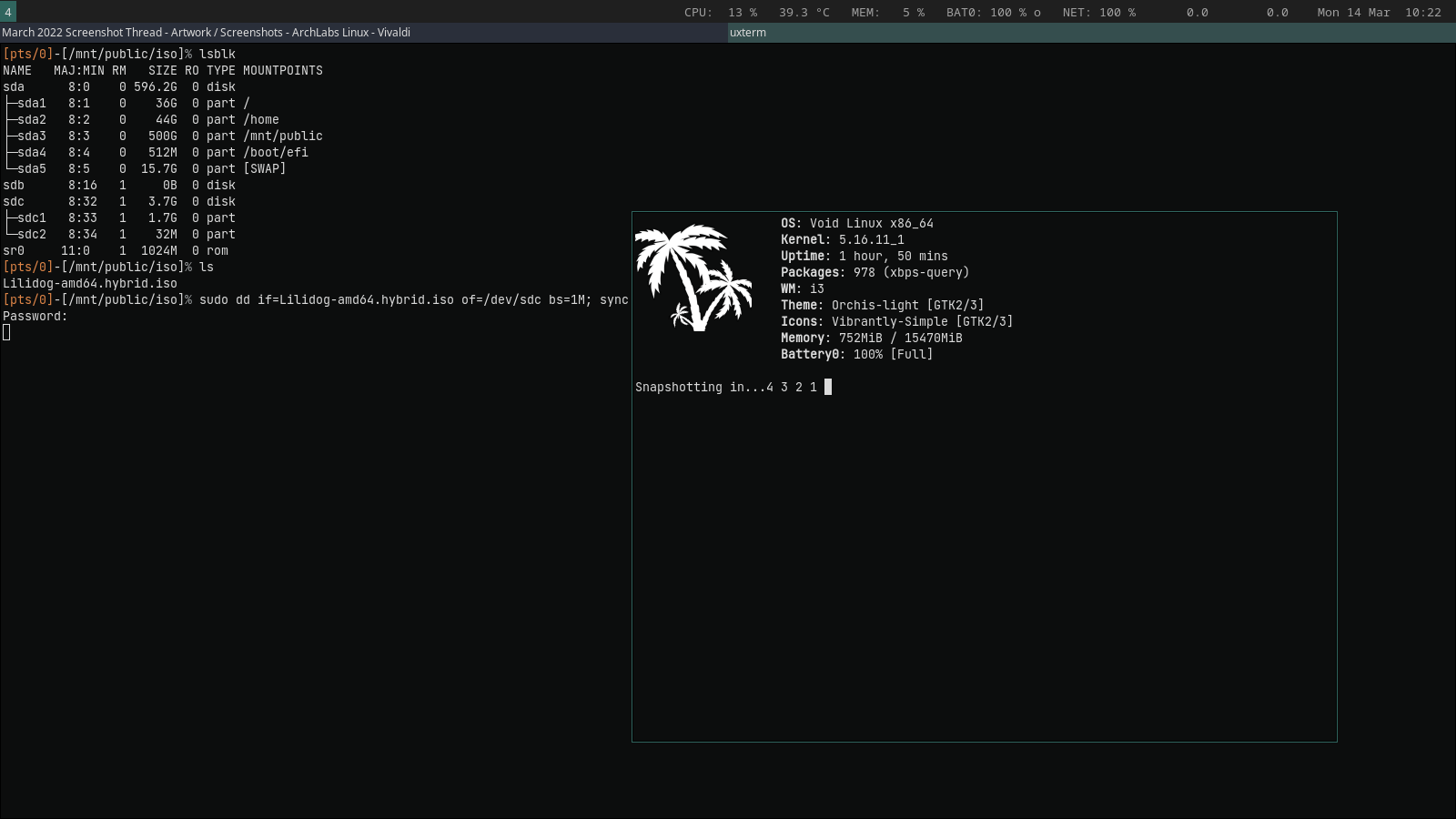
Task: Click the Battery0: 100% [Full] line
Action: point(857,354)
